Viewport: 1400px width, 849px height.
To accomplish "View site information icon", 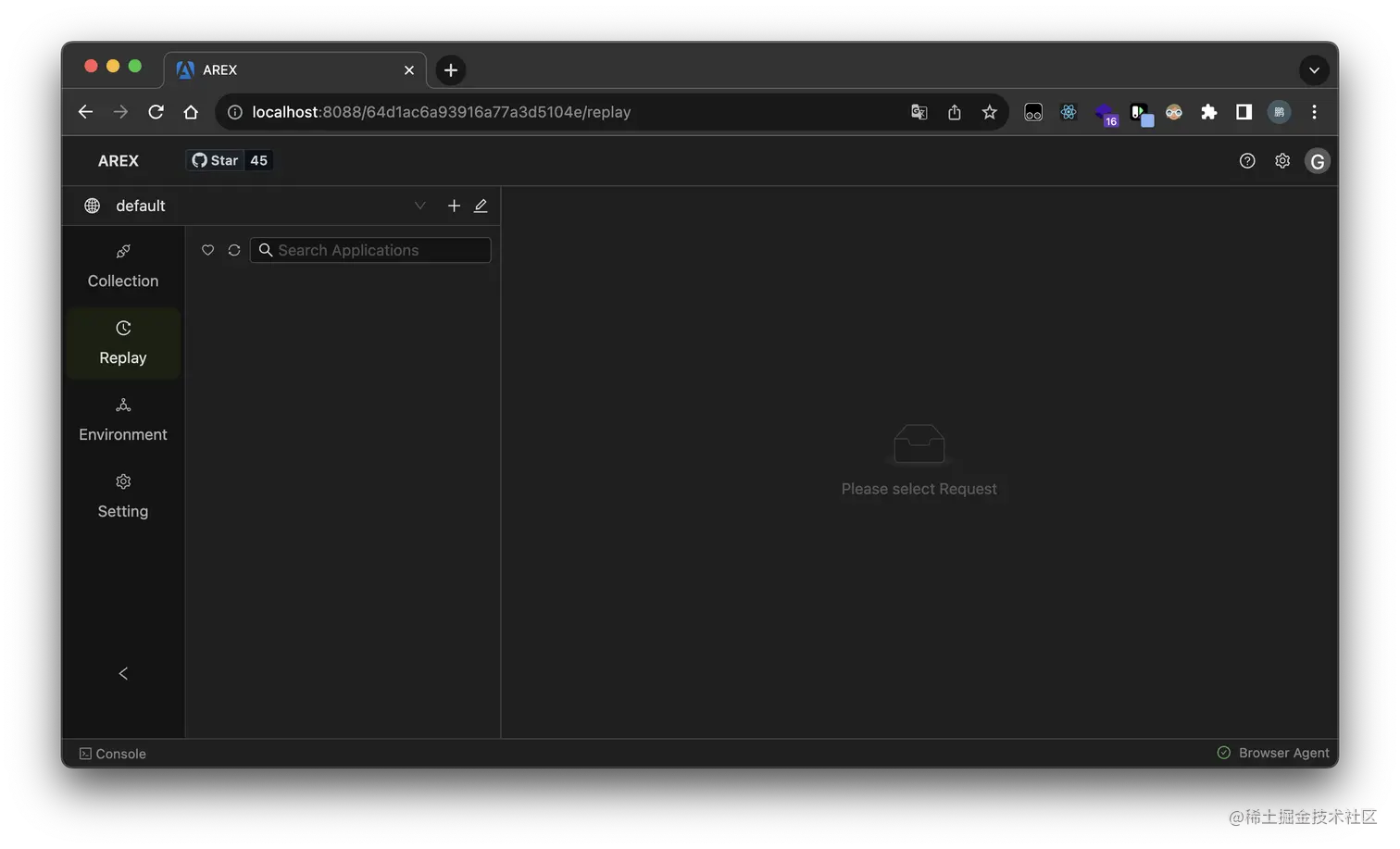I will [235, 112].
